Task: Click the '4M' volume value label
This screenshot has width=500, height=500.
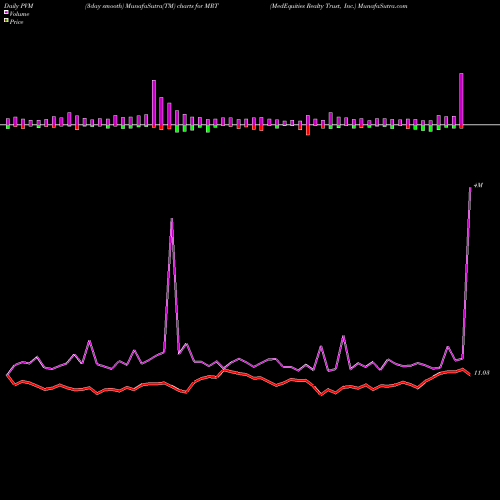Action: [x=479, y=185]
